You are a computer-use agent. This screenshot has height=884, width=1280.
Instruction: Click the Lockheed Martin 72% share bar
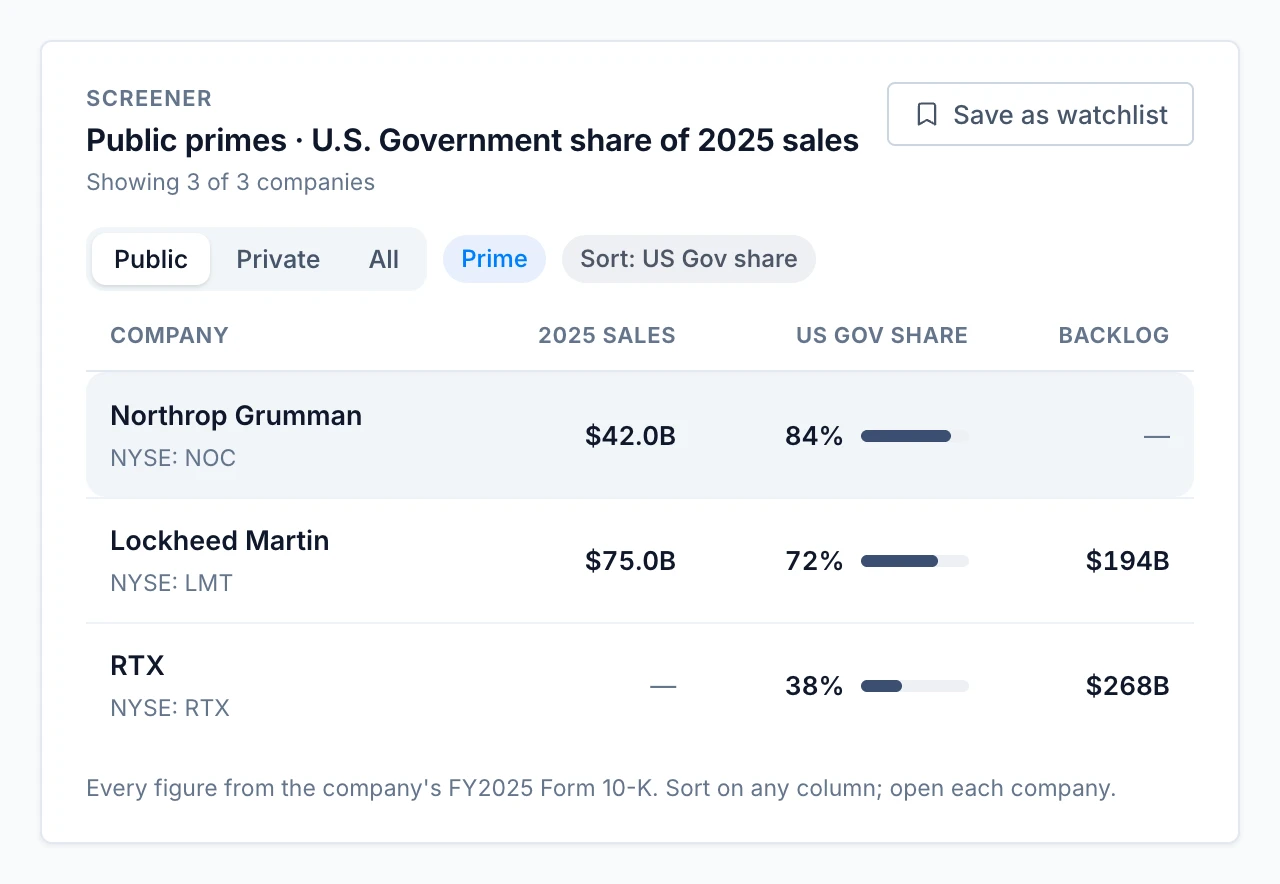(x=915, y=561)
